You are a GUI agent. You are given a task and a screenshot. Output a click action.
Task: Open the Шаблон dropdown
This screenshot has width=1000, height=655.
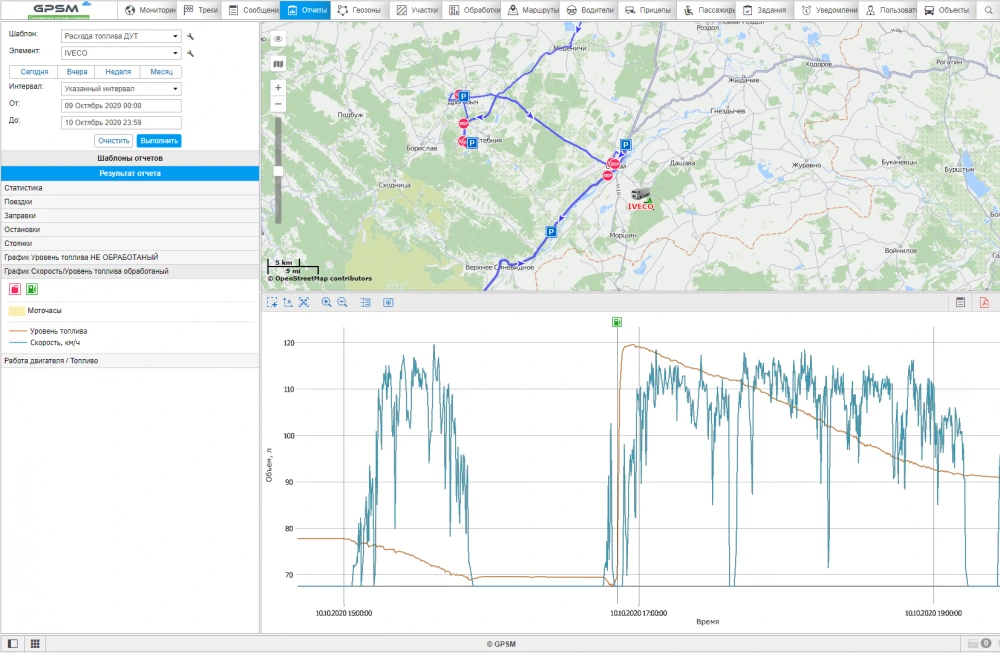point(120,36)
